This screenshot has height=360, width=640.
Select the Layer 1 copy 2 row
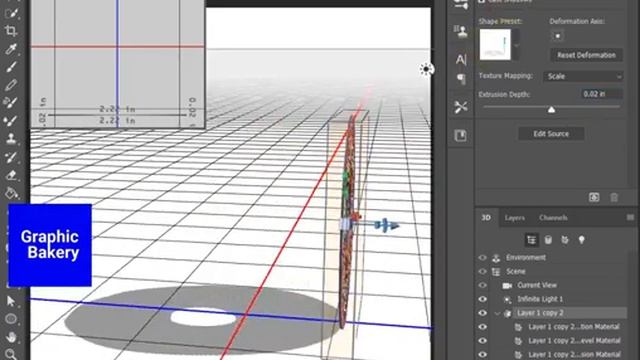(551, 313)
